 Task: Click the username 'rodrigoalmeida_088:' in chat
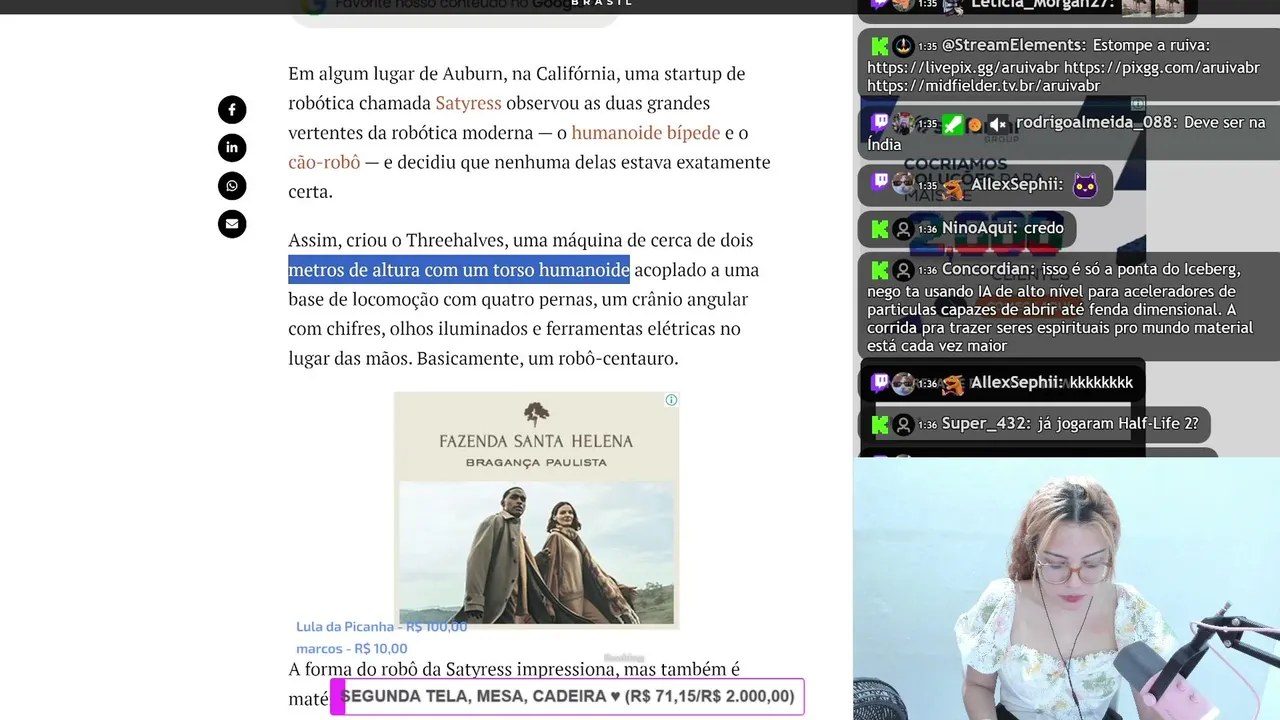[1097, 123]
